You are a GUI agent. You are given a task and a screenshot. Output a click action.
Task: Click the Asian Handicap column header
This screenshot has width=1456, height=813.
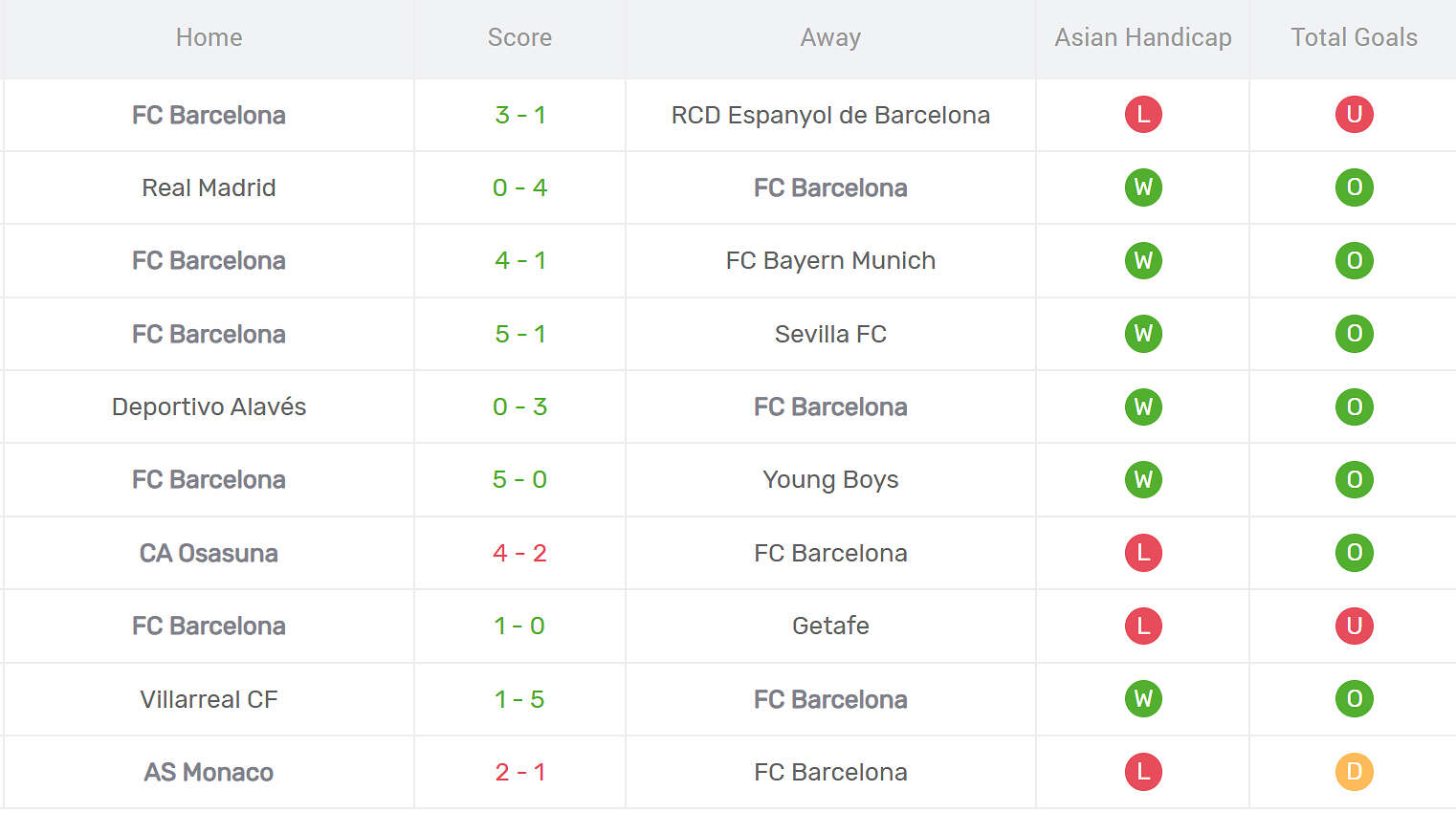[1143, 37]
